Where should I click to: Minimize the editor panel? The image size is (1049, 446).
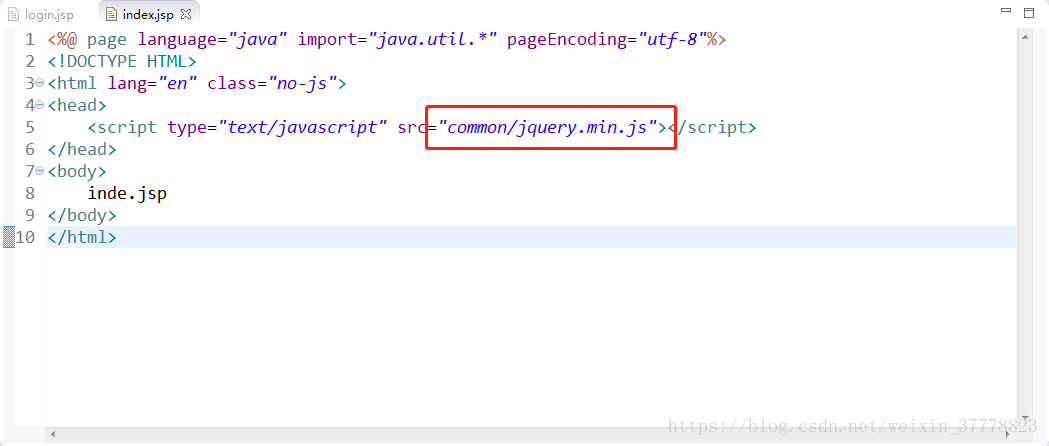[1006, 11]
